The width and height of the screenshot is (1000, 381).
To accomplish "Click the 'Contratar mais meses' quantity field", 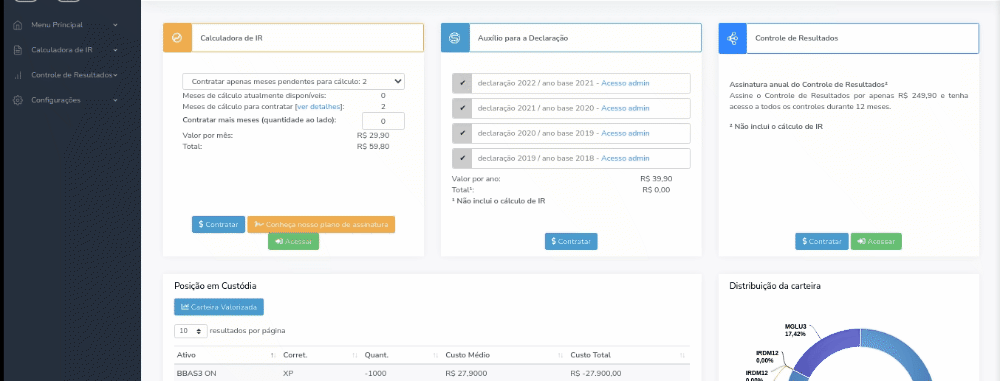I will point(383,121).
